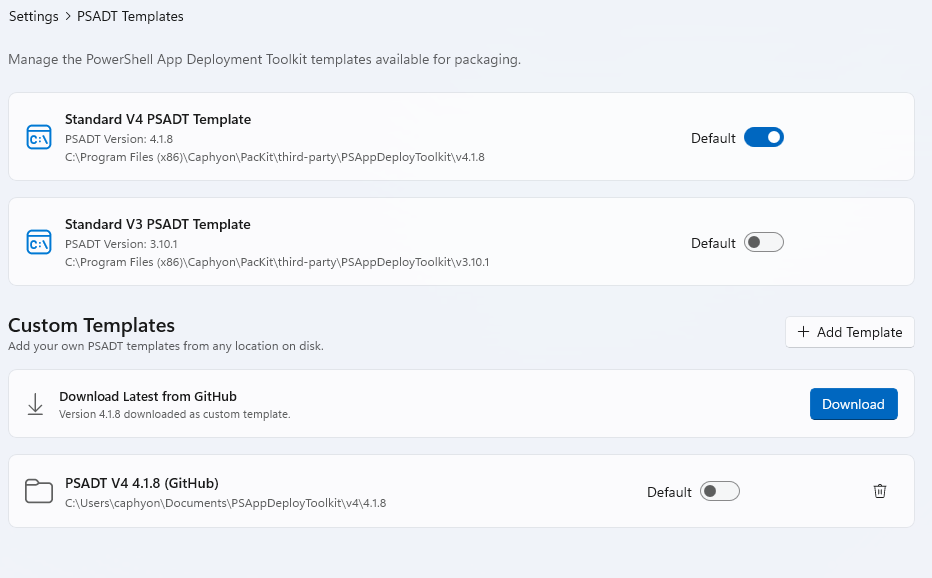Image resolution: width=932 pixels, height=578 pixels.
Task: Click the Download Latest from GitHub label
Action: [x=148, y=396]
